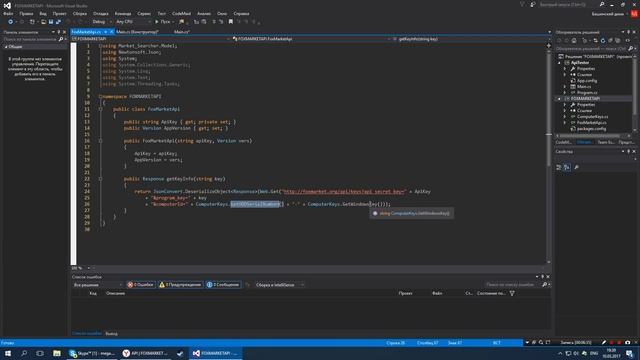Open the Сборка и IntelliSense dropdown
This screenshot has width=640, height=360.
click(280, 285)
